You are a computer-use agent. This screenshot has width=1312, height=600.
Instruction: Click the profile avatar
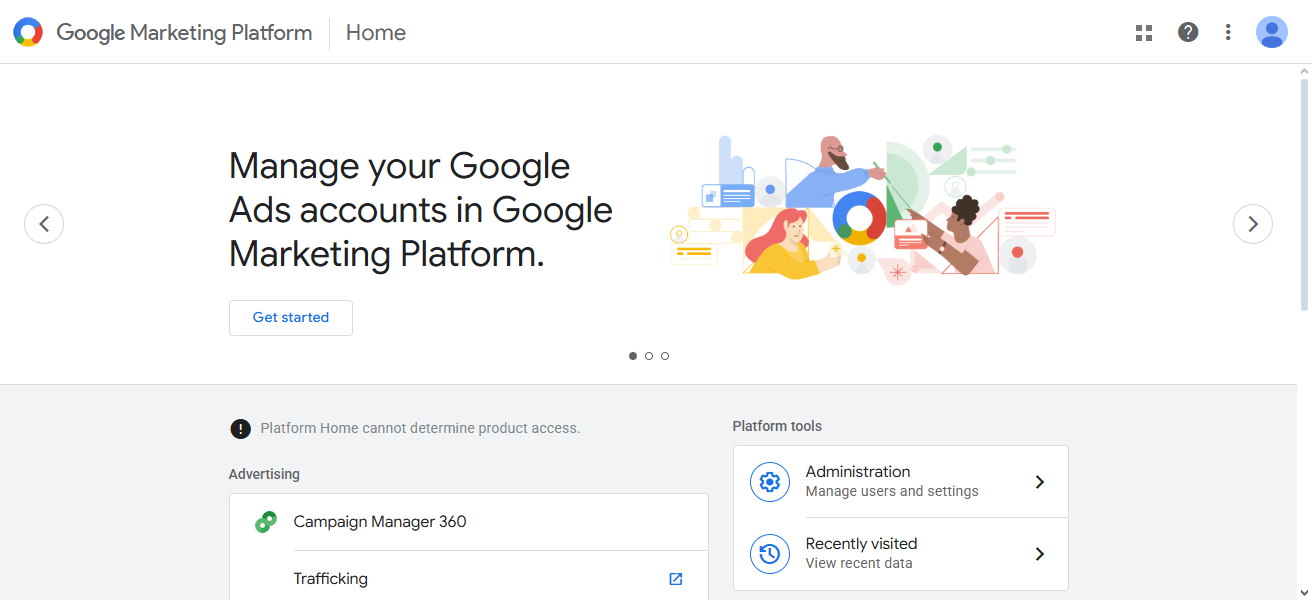[x=1271, y=32]
